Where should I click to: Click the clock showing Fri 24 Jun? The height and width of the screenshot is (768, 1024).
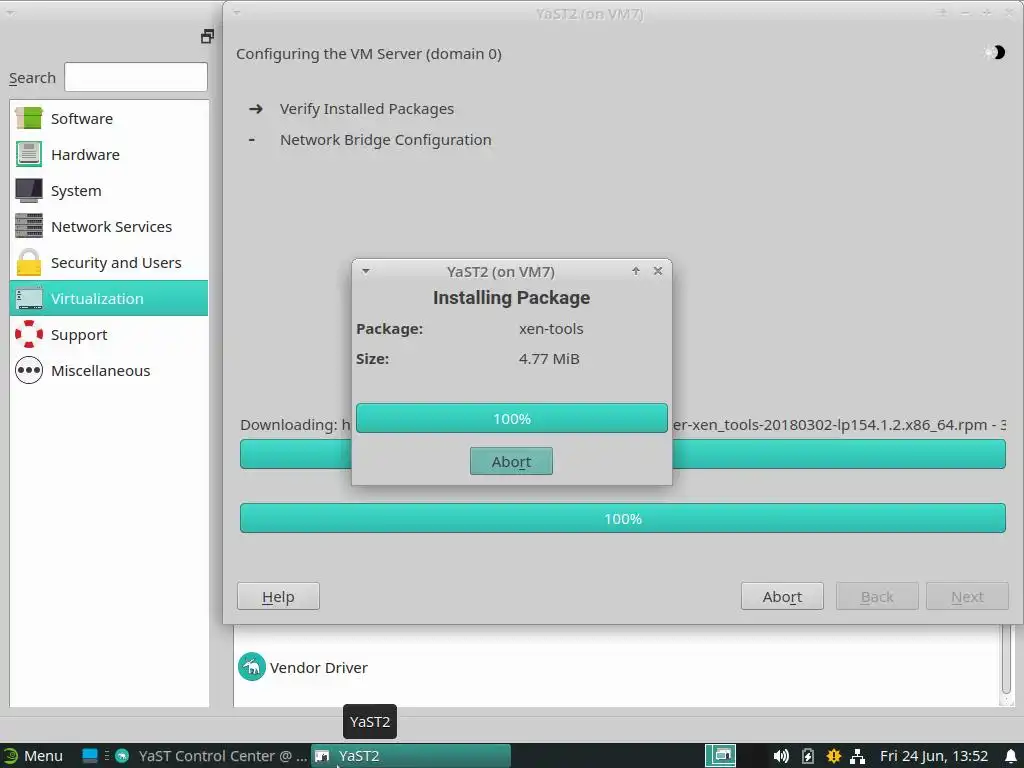tap(933, 756)
